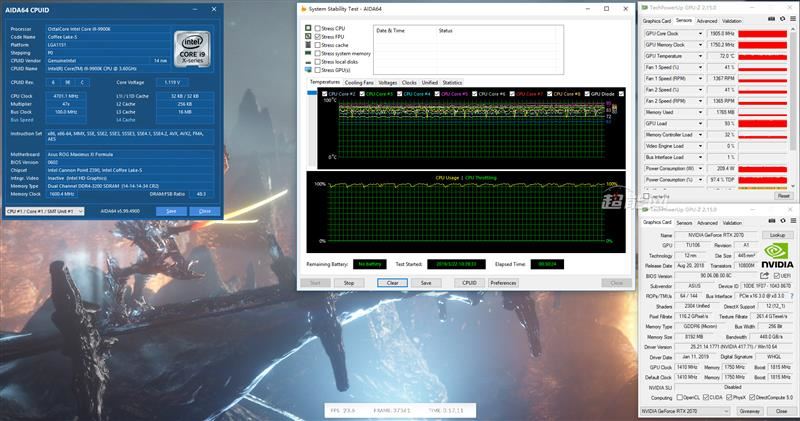Open the GPU Memory Clock sensor dropdown
800x421 pixels.
pyautogui.click(x=700, y=45)
